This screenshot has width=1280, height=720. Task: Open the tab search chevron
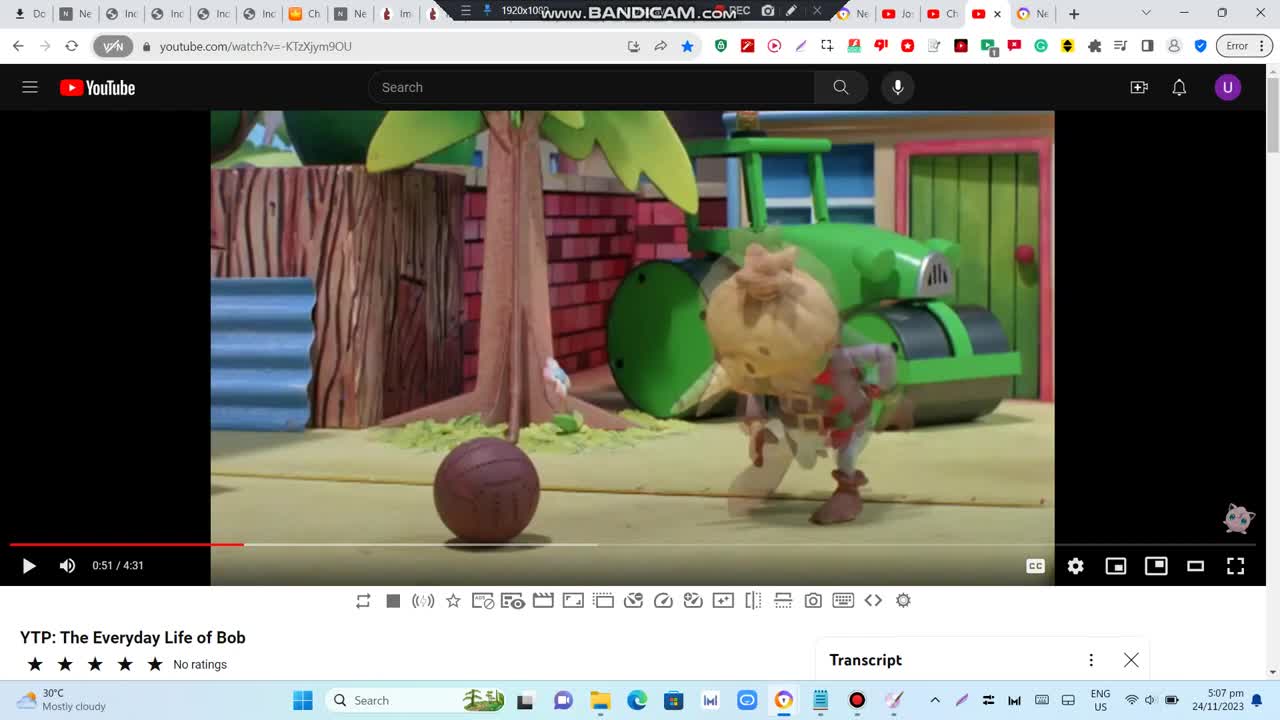click(x=1146, y=13)
